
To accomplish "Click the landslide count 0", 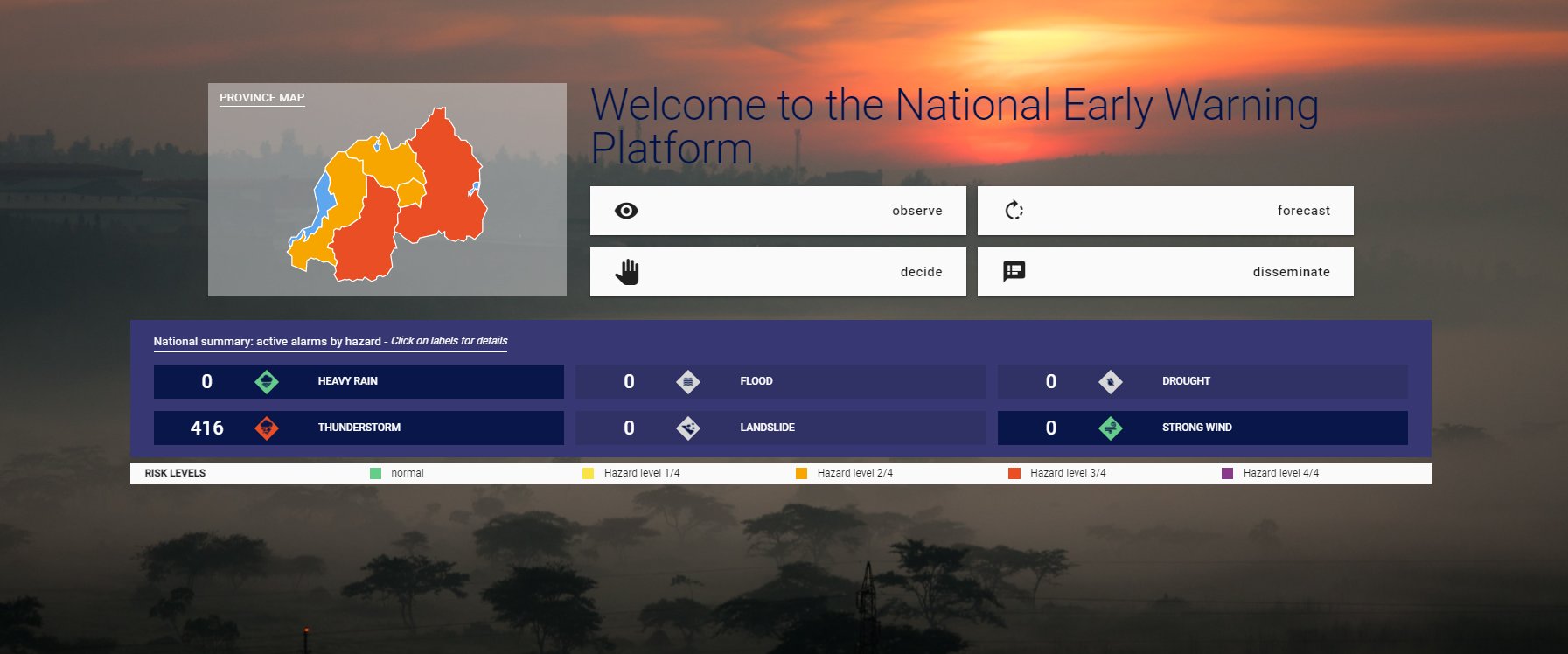I will tap(629, 428).
